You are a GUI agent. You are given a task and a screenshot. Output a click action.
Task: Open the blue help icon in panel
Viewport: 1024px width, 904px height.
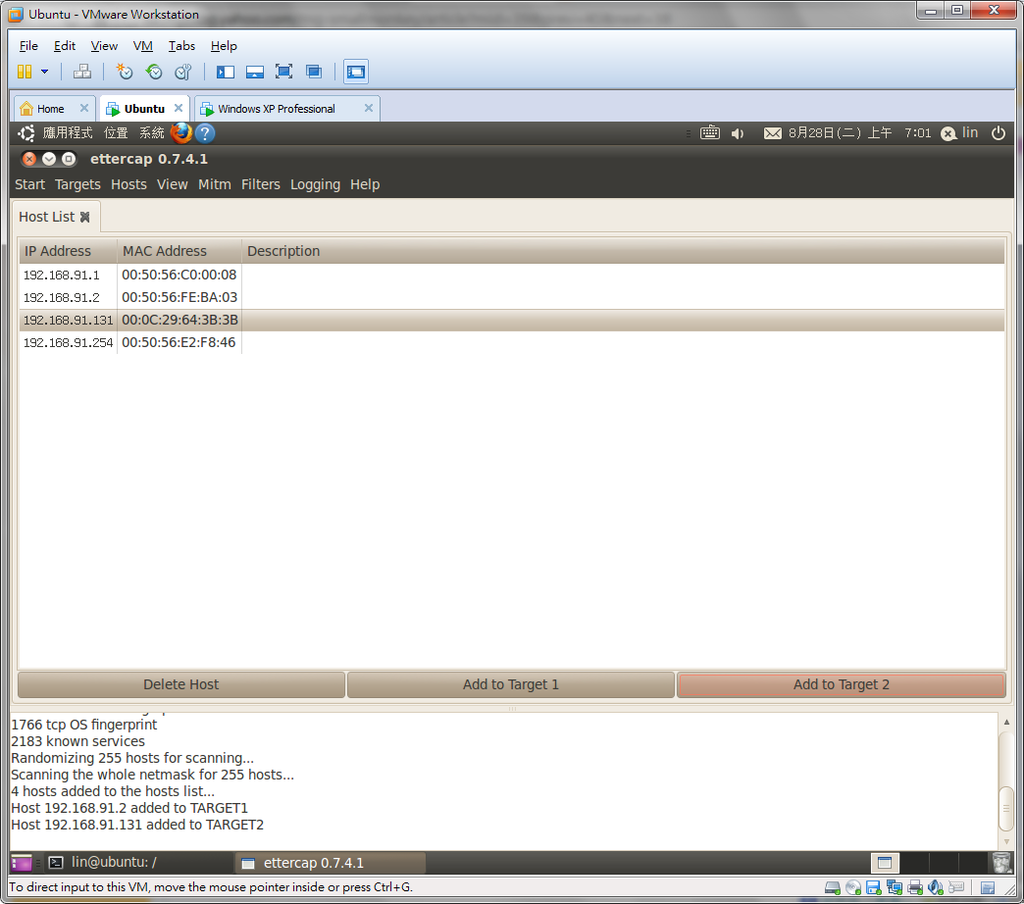coord(204,133)
